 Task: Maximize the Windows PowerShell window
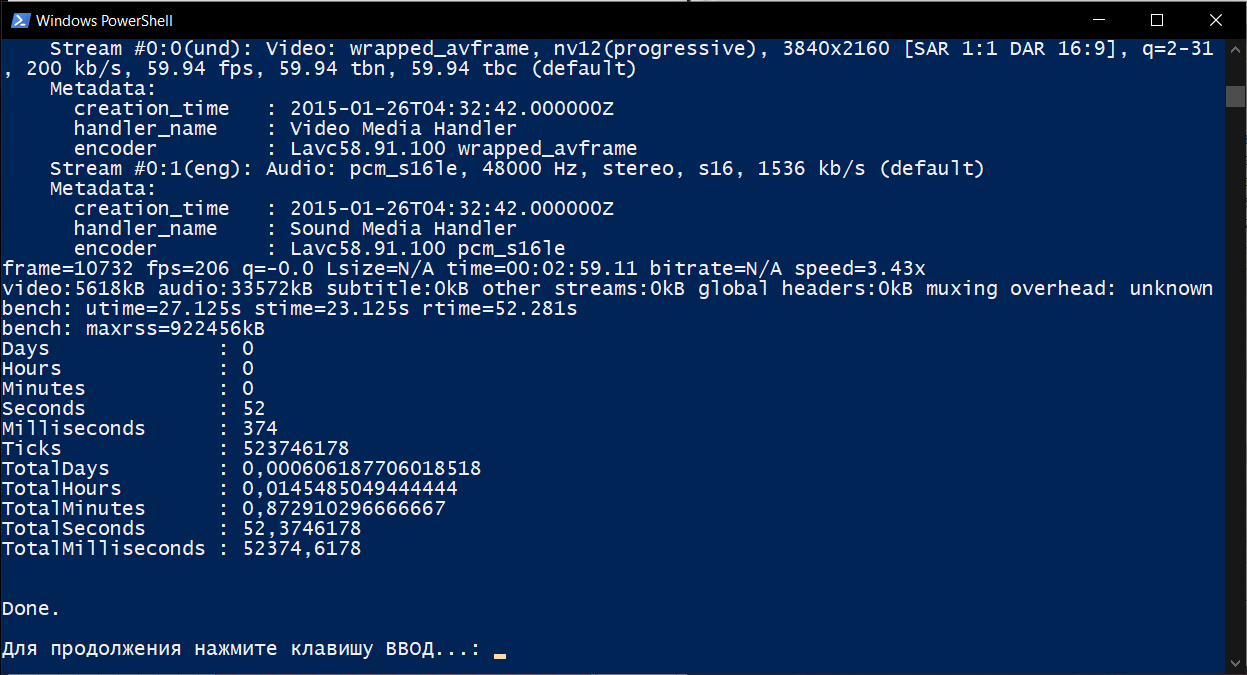tap(1157, 20)
